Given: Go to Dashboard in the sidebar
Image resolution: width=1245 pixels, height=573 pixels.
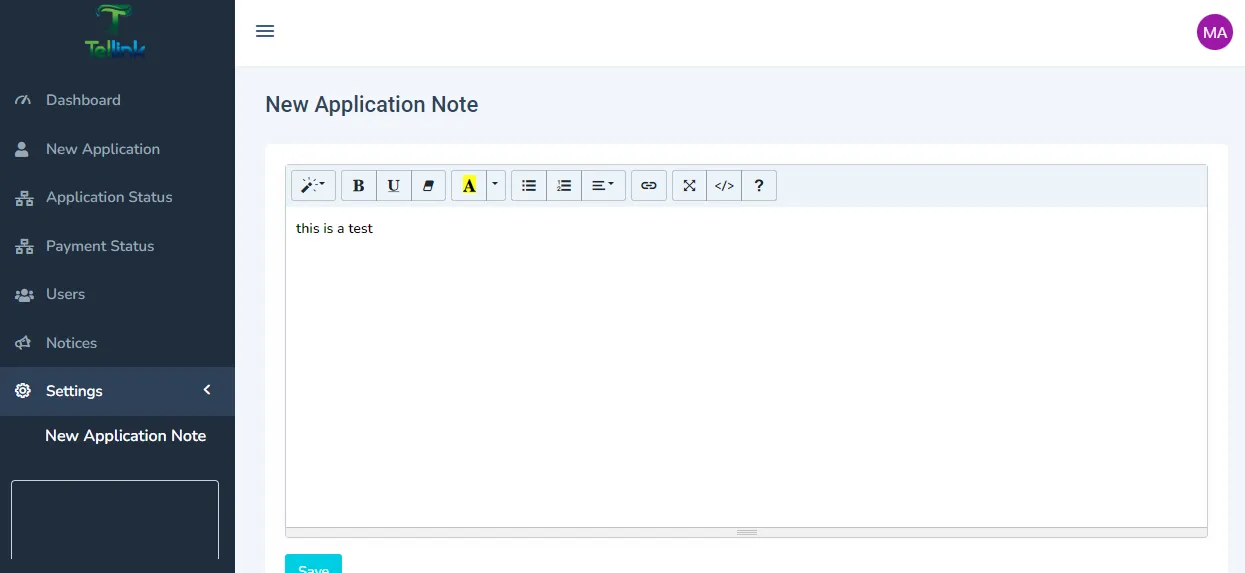Looking at the screenshot, I should (83, 100).
